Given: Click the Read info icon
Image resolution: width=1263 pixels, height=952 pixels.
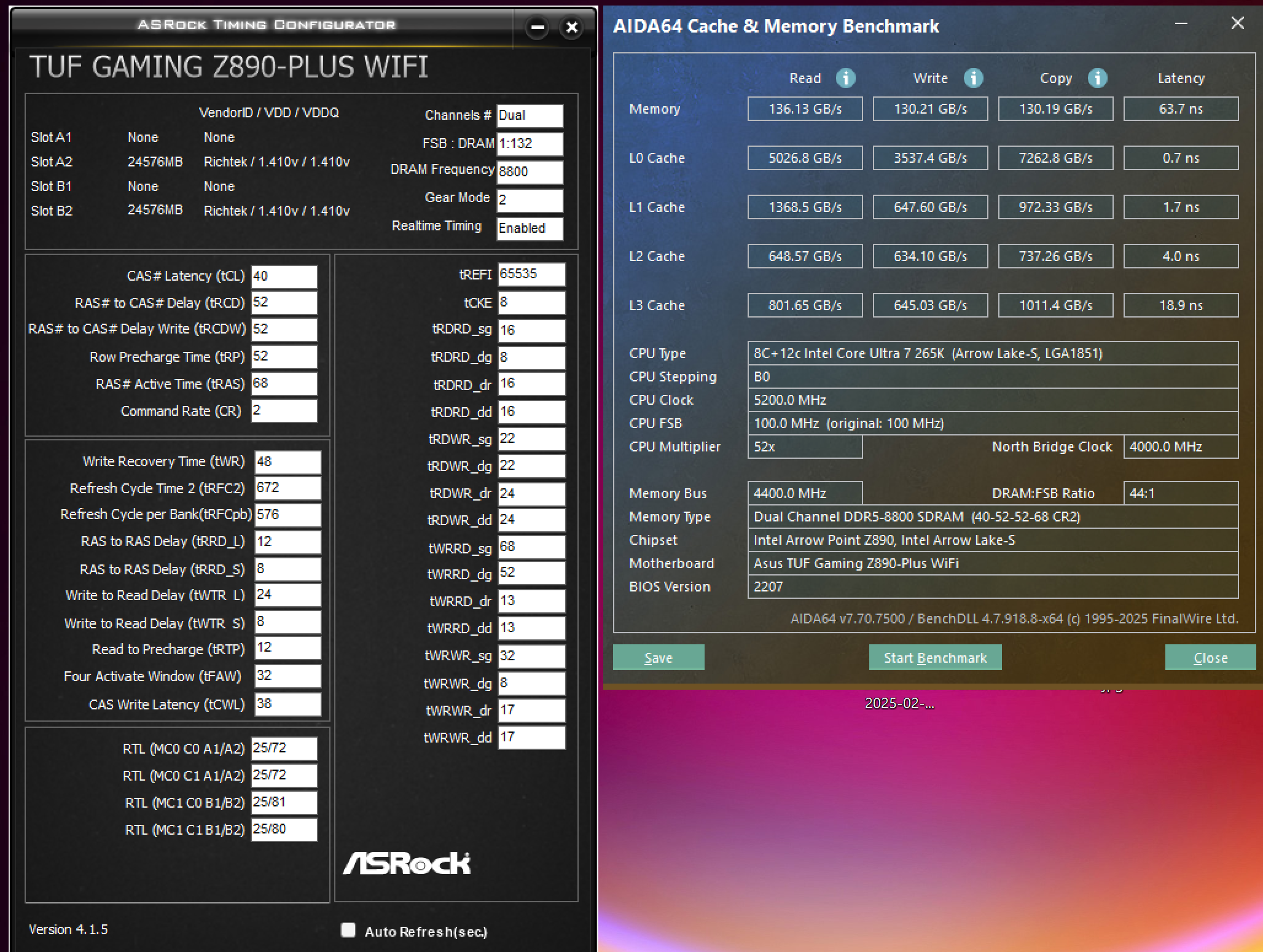Looking at the screenshot, I should click(x=845, y=78).
